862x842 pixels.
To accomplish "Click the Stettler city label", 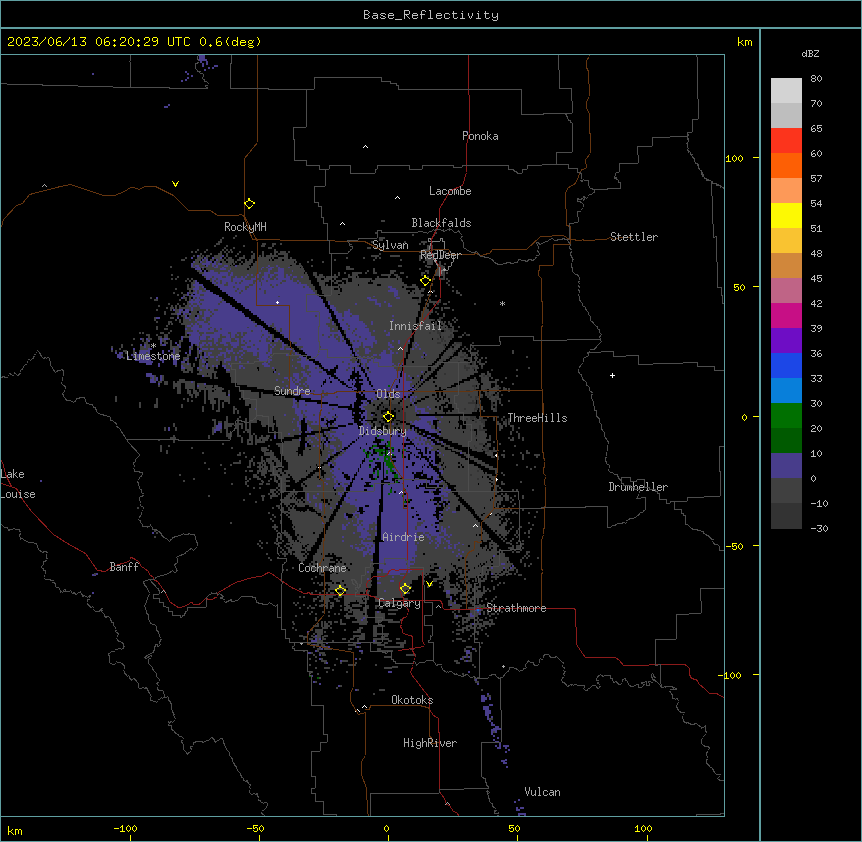I will (x=634, y=237).
